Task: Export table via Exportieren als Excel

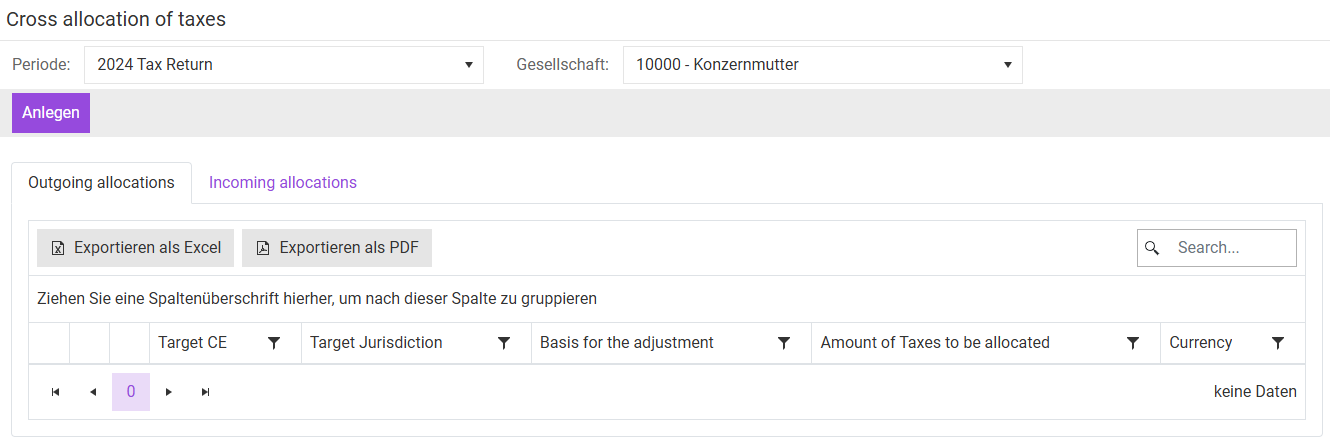Action: pyautogui.click(x=136, y=248)
